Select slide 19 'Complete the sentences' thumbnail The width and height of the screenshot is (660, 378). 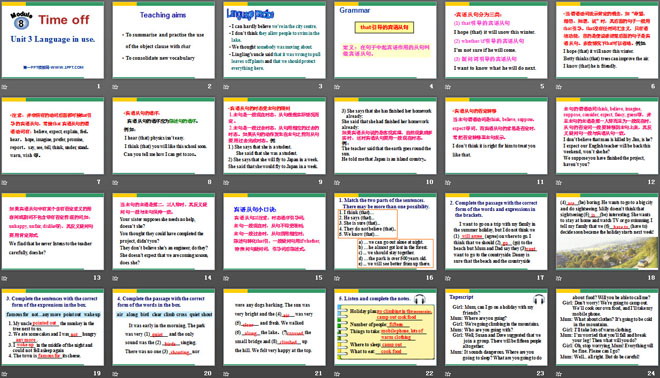tap(53, 327)
